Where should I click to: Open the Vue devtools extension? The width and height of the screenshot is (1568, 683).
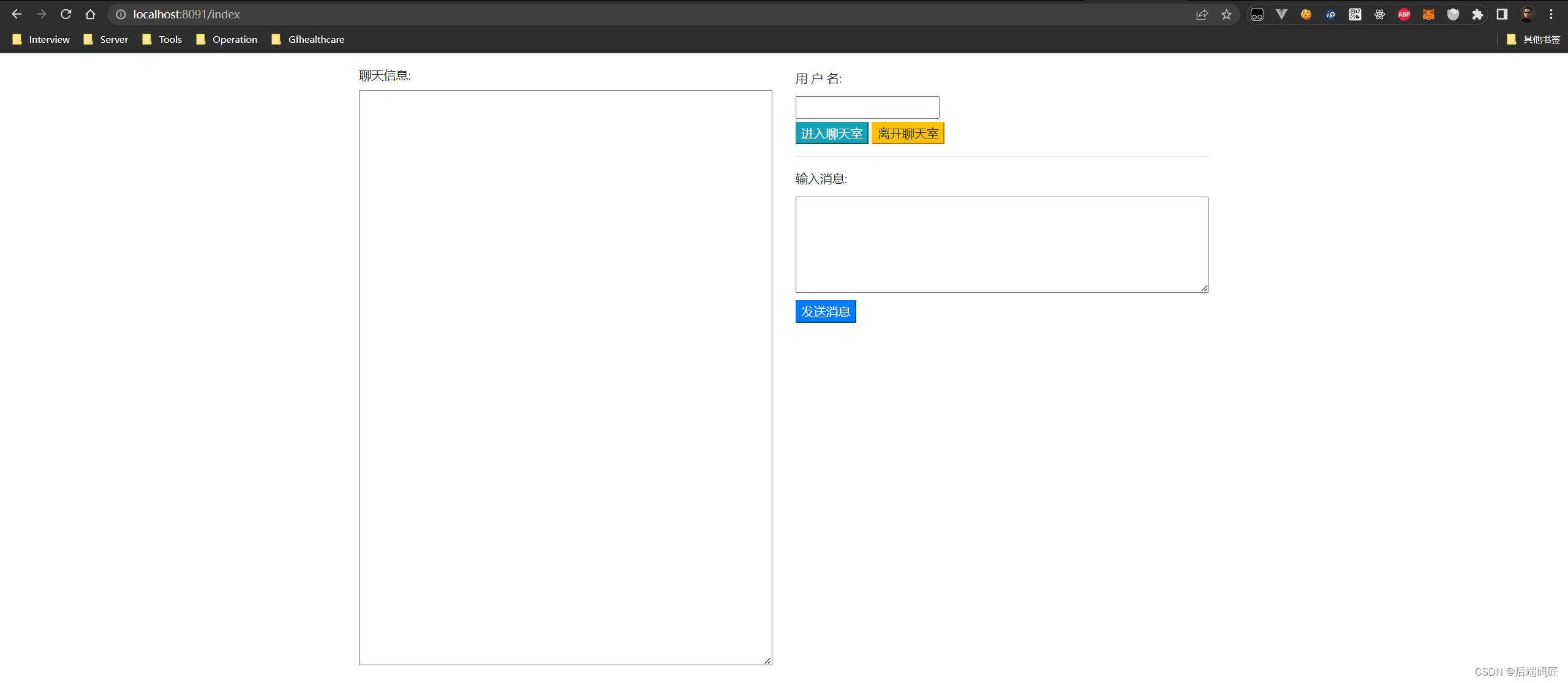pos(1281,14)
